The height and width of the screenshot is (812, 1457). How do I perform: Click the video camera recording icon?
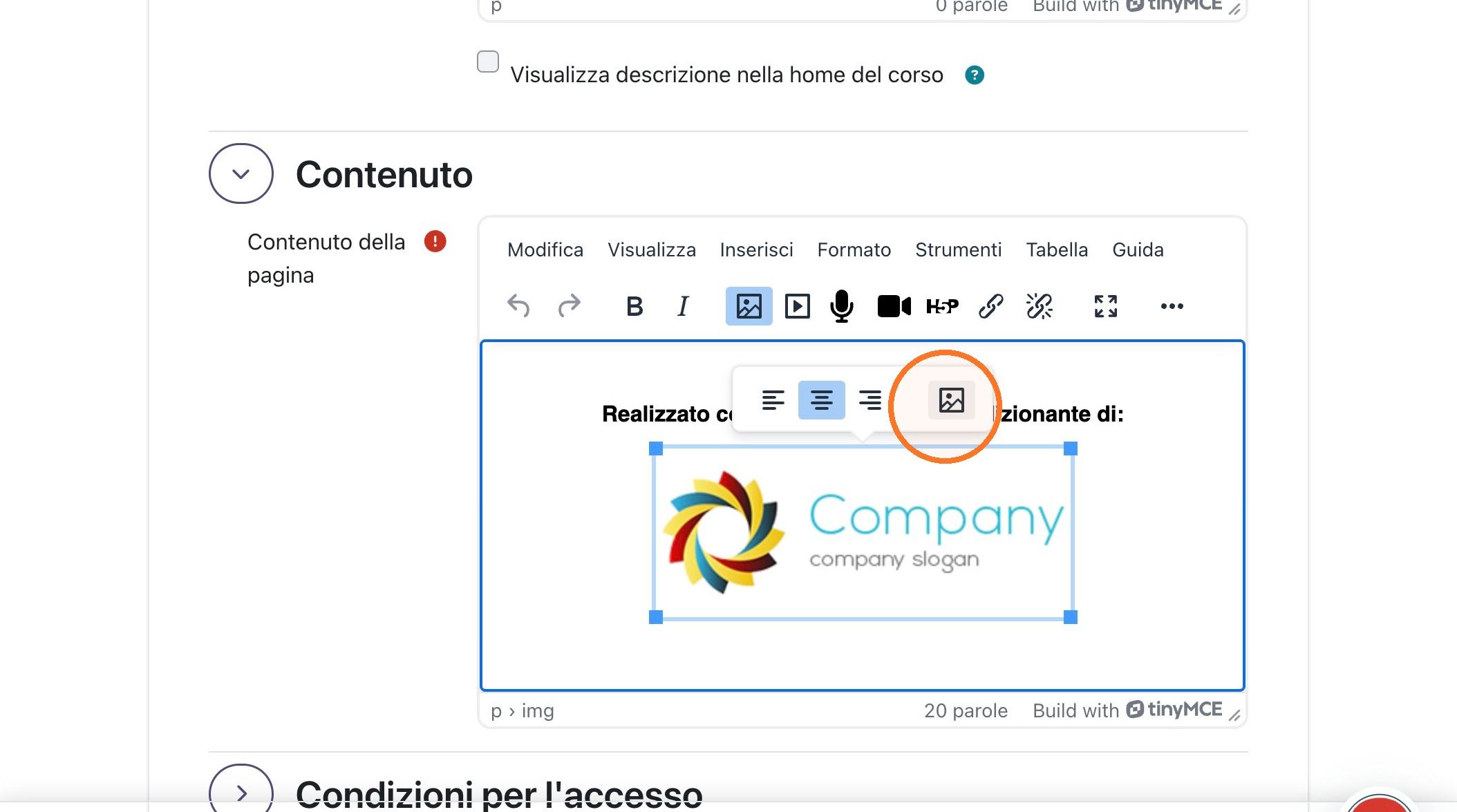[x=894, y=305]
